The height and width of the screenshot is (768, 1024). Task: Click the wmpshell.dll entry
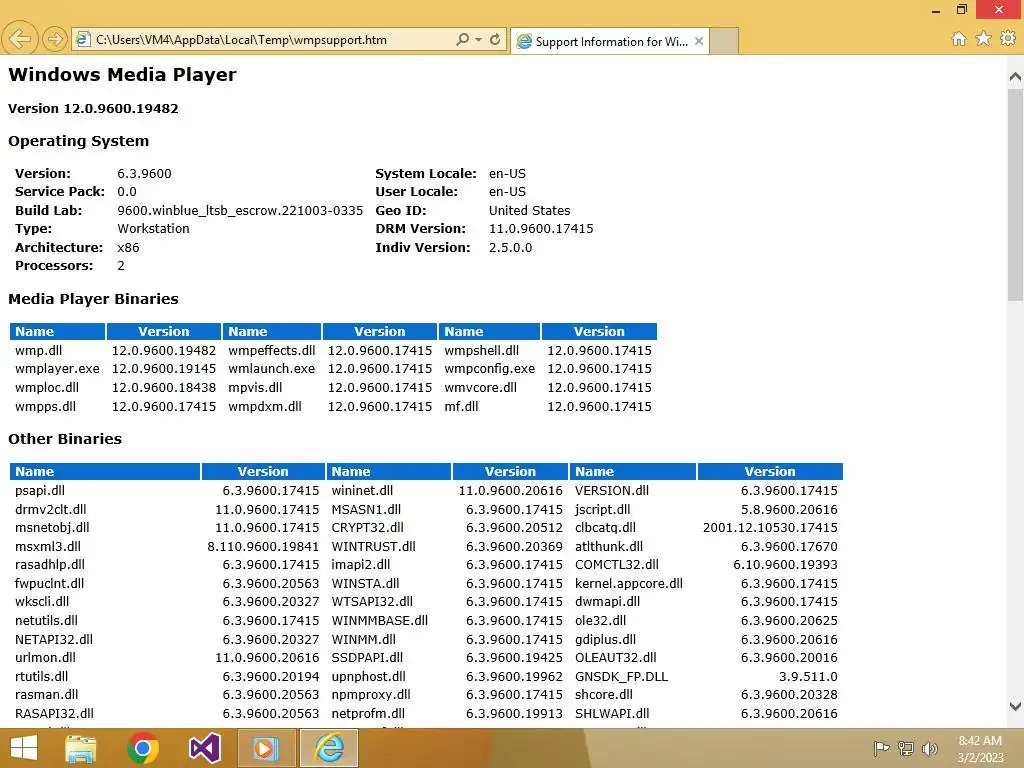[481, 350]
